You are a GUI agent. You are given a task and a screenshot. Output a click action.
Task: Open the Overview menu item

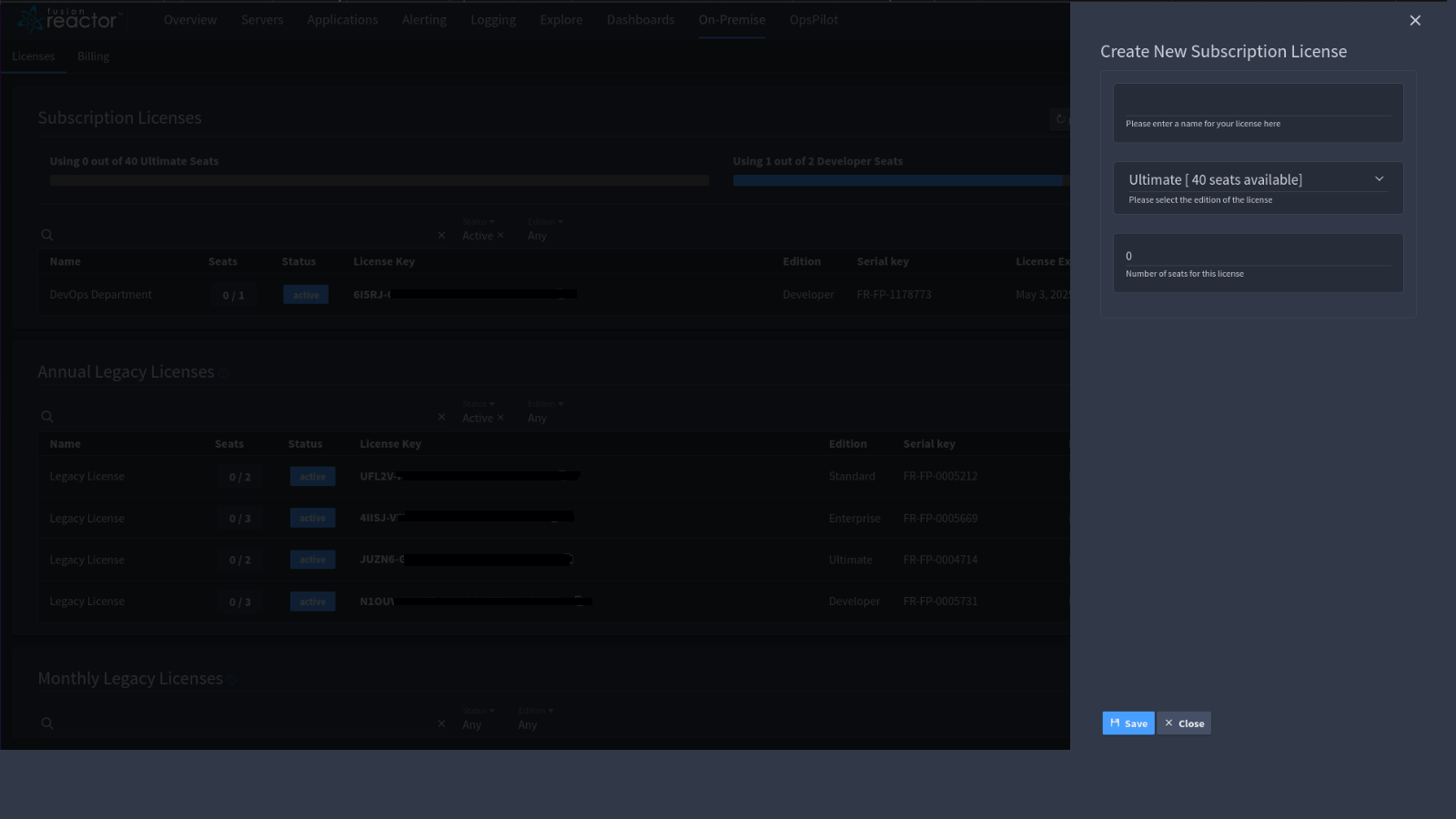tap(190, 20)
